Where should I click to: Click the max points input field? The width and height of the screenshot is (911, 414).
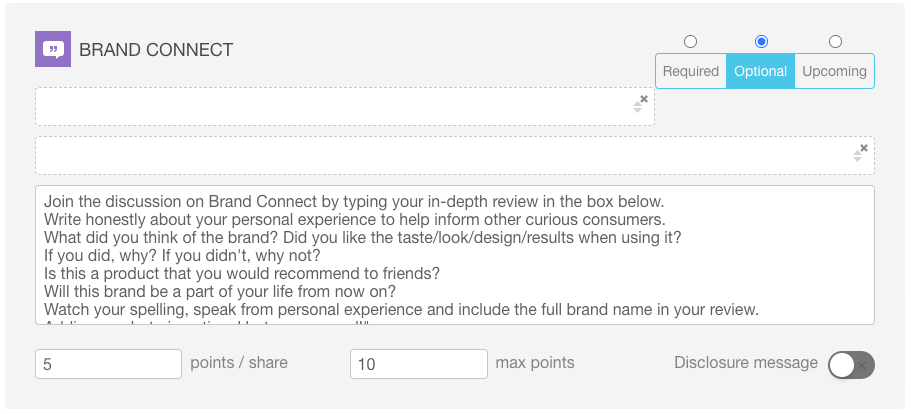tap(419, 364)
